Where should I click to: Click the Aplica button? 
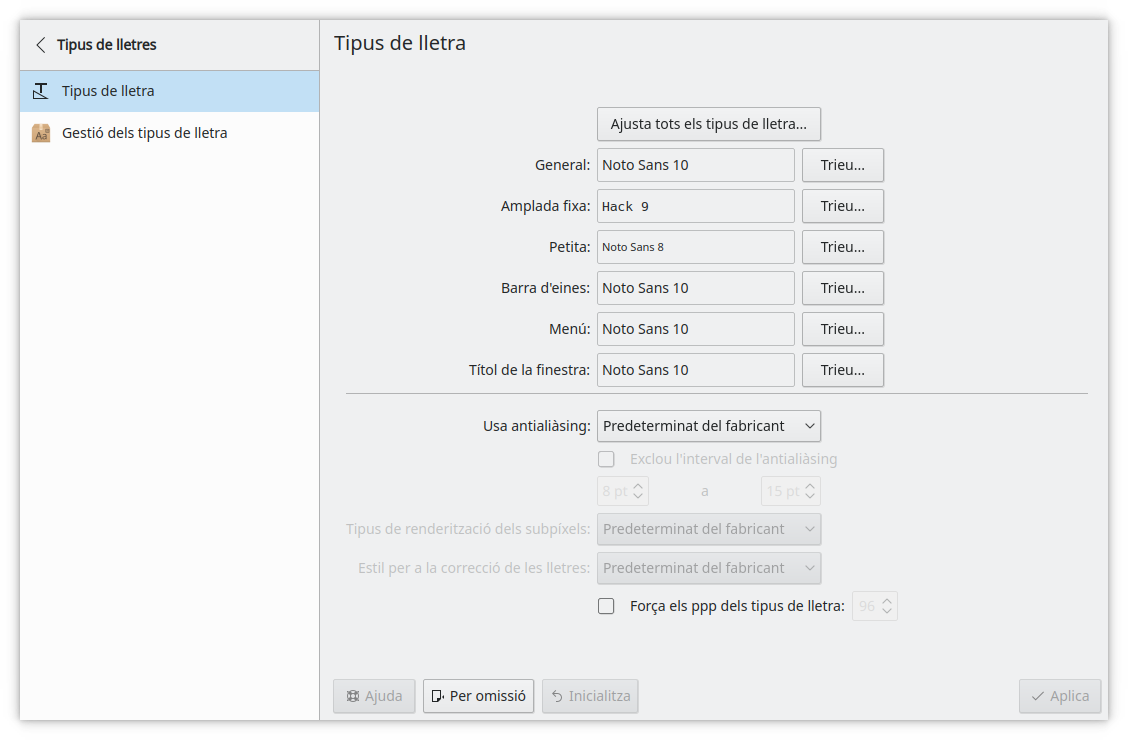click(x=1060, y=696)
